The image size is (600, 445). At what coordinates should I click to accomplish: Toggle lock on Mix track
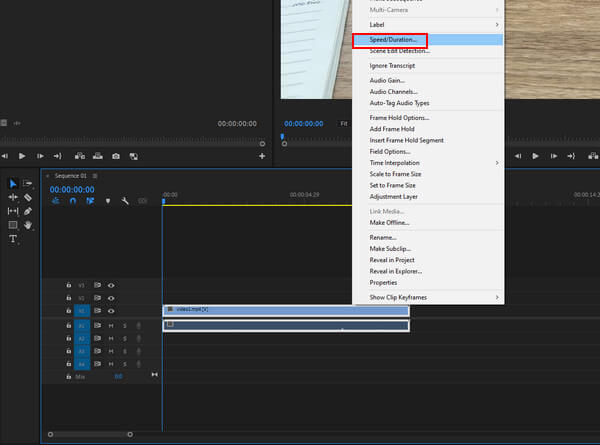click(x=68, y=377)
